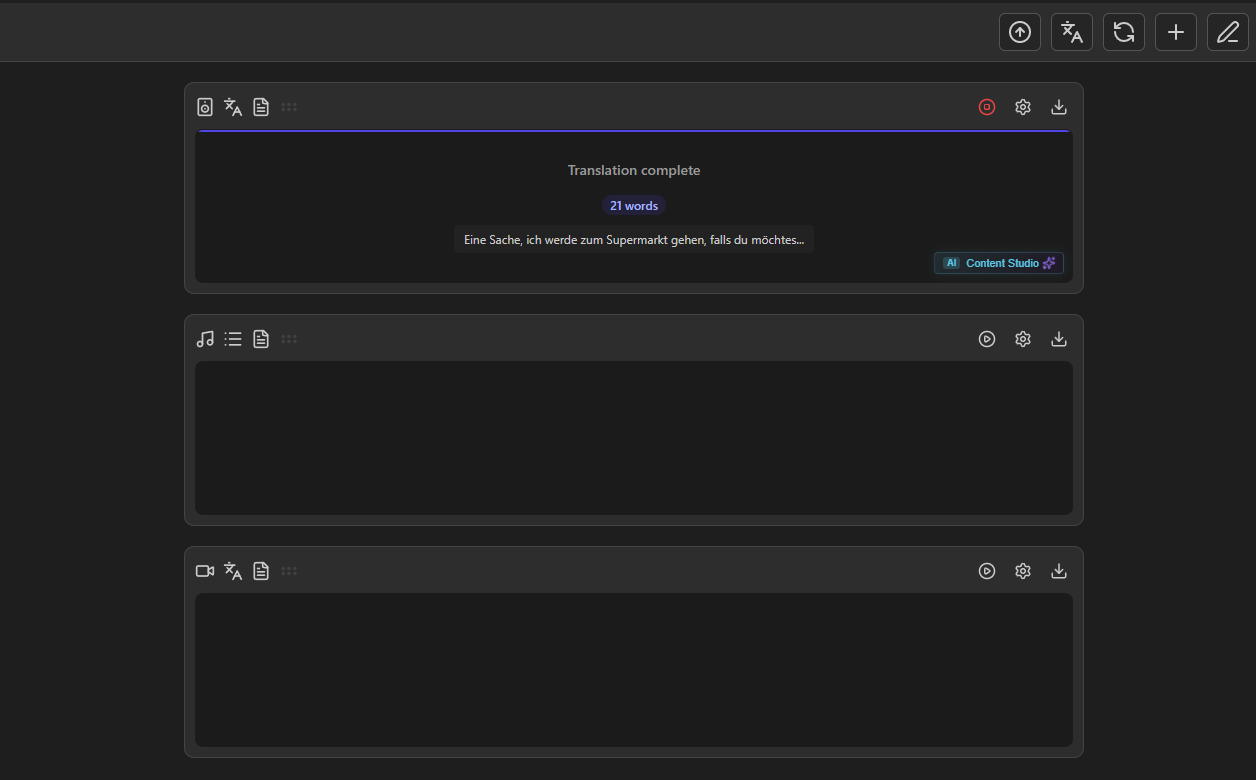Open the translate tool in top toolbar

tap(1072, 32)
